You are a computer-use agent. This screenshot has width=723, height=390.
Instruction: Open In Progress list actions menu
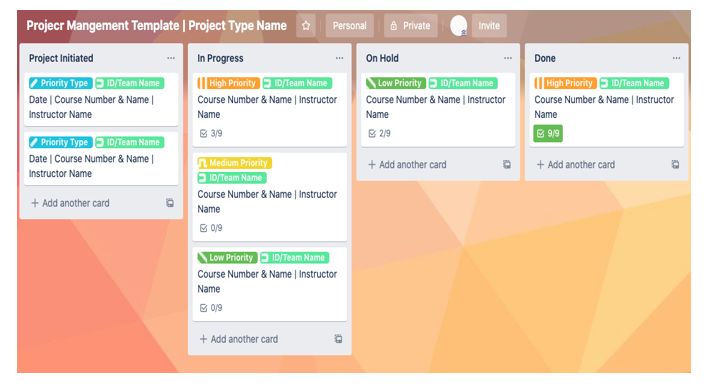pyautogui.click(x=339, y=58)
